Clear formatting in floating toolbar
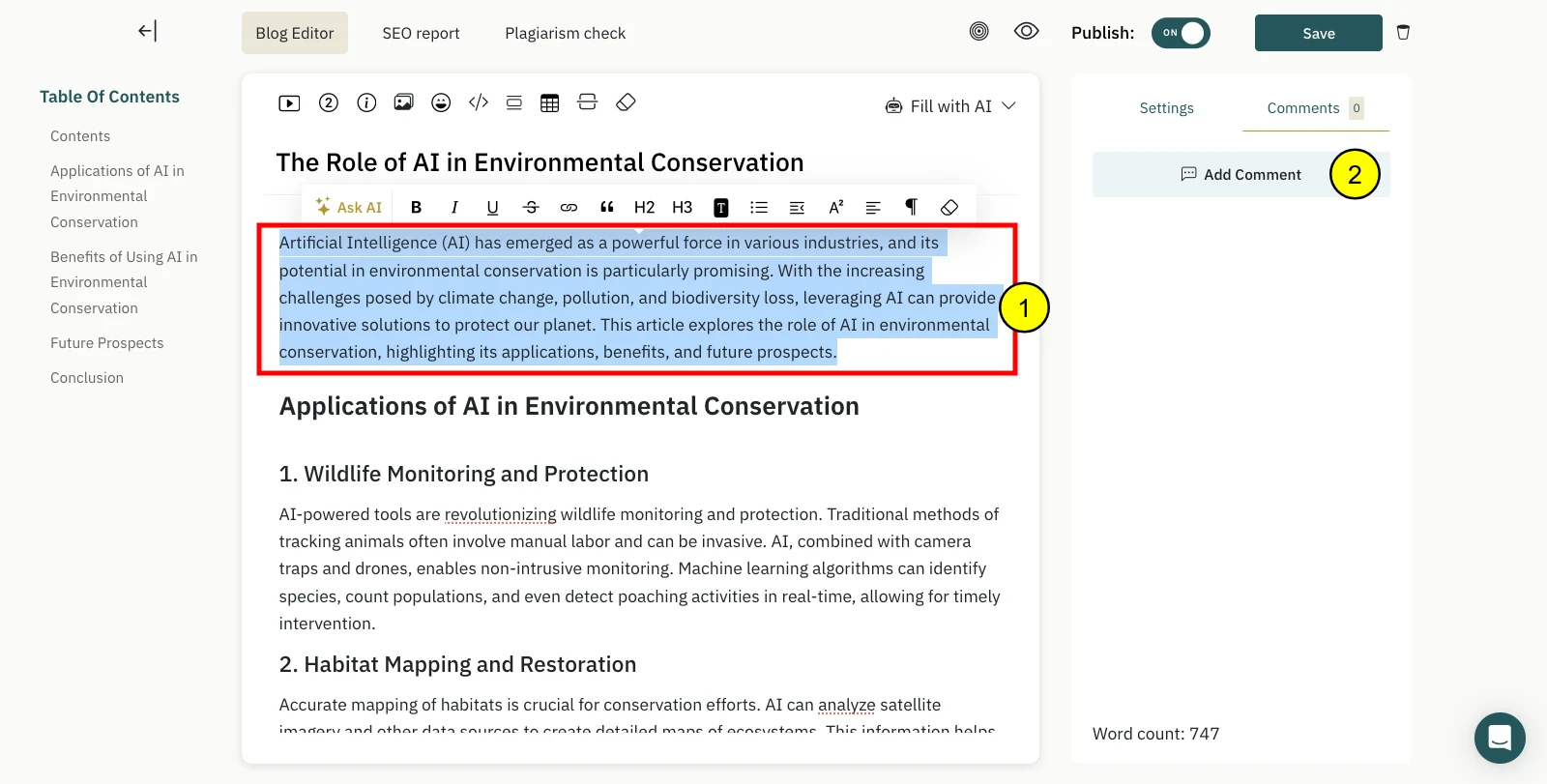The image size is (1547, 784). [x=949, y=207]
